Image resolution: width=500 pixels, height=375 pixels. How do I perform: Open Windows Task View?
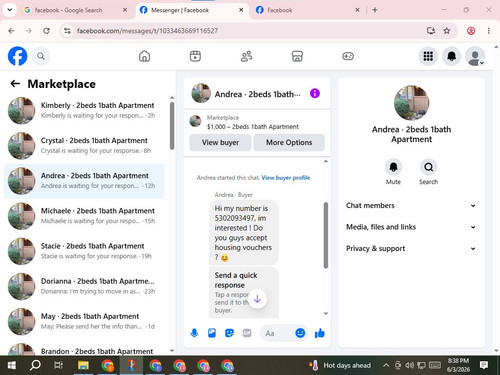coord(59,365)
